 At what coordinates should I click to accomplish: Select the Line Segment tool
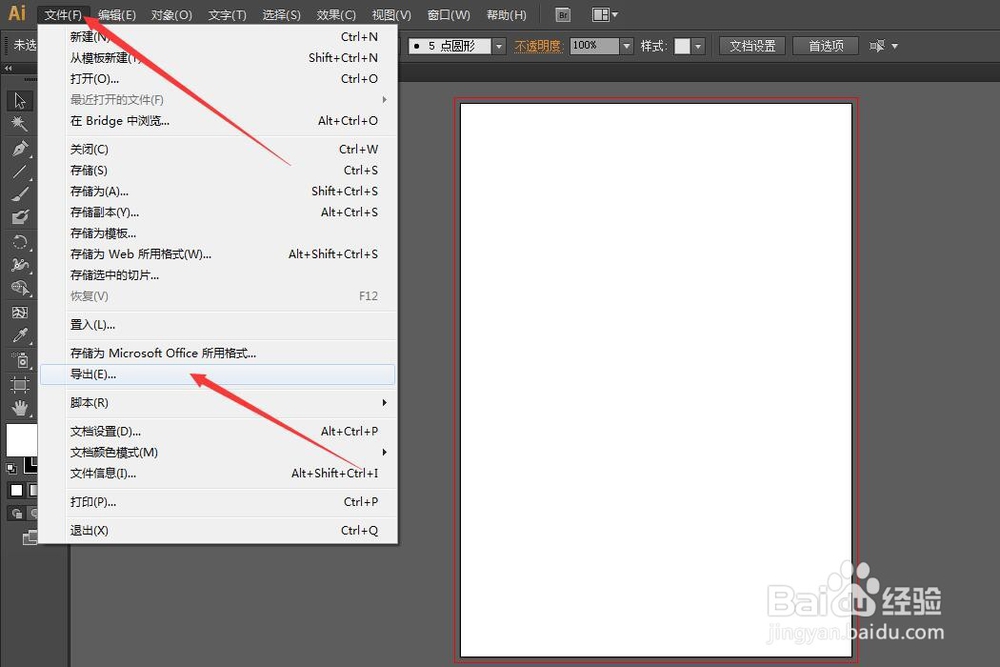20,169
